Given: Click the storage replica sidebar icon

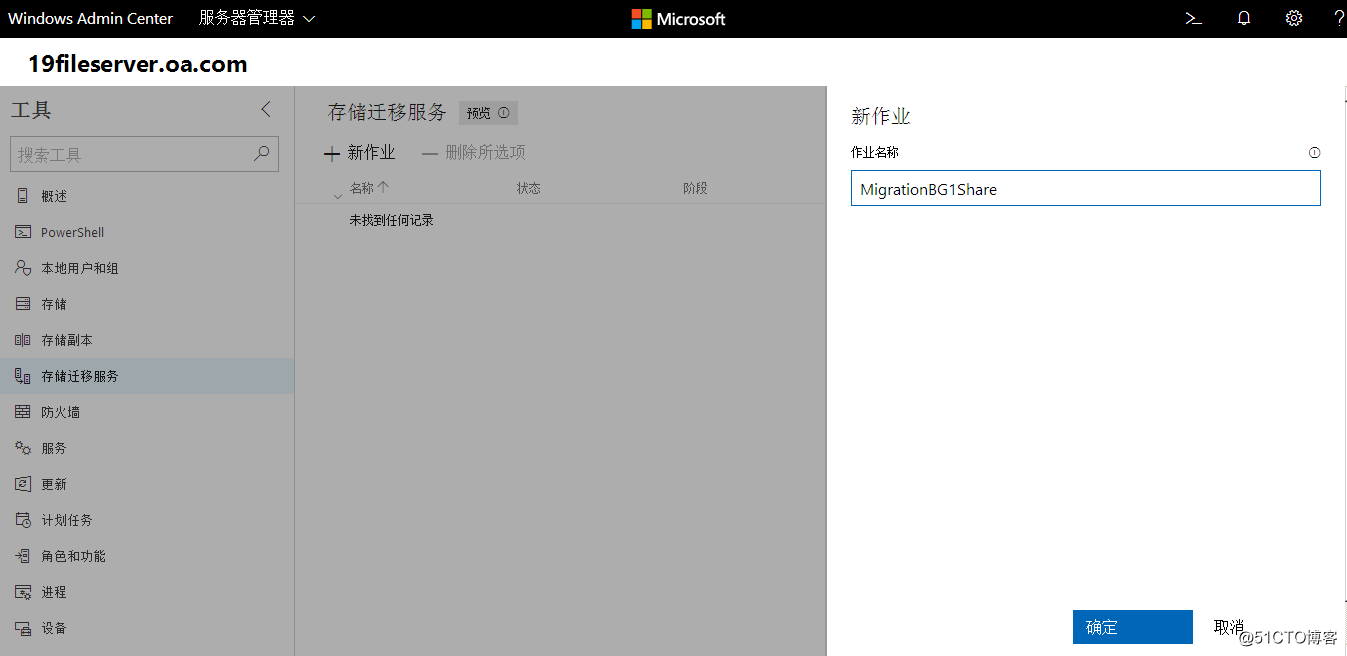Looking at the screenshot, I should (22, 340).
